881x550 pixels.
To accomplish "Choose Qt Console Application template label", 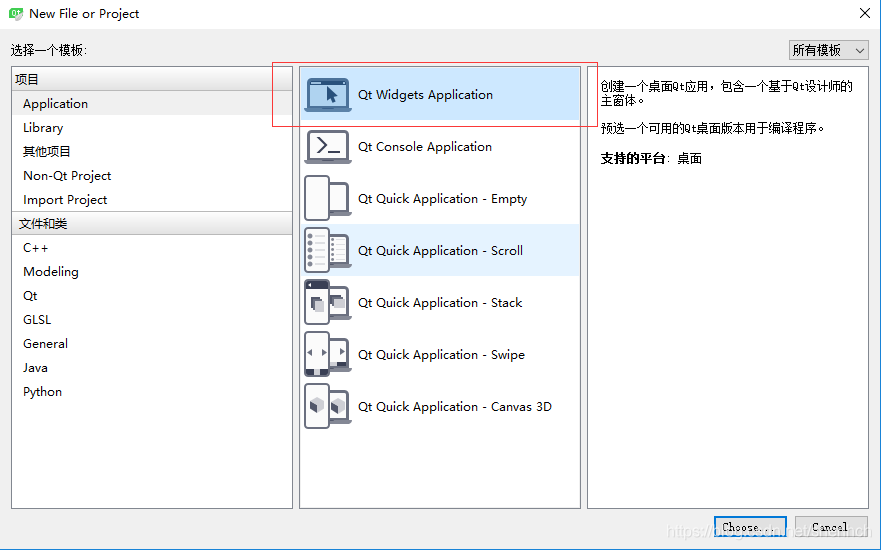I will tap(425, 147).
